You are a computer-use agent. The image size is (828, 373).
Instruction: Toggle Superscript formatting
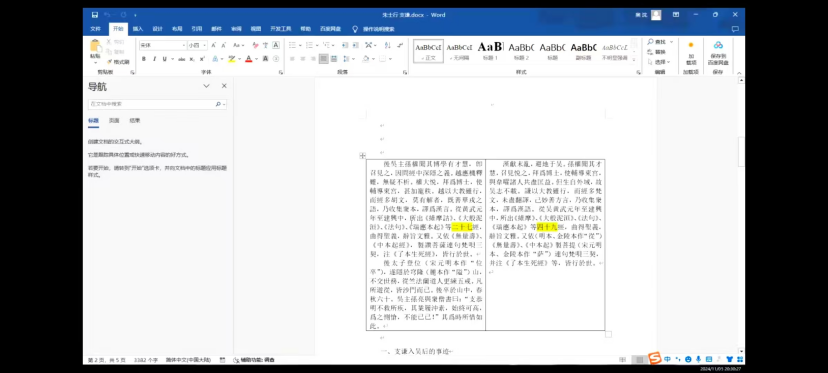(x=202, y=59)
